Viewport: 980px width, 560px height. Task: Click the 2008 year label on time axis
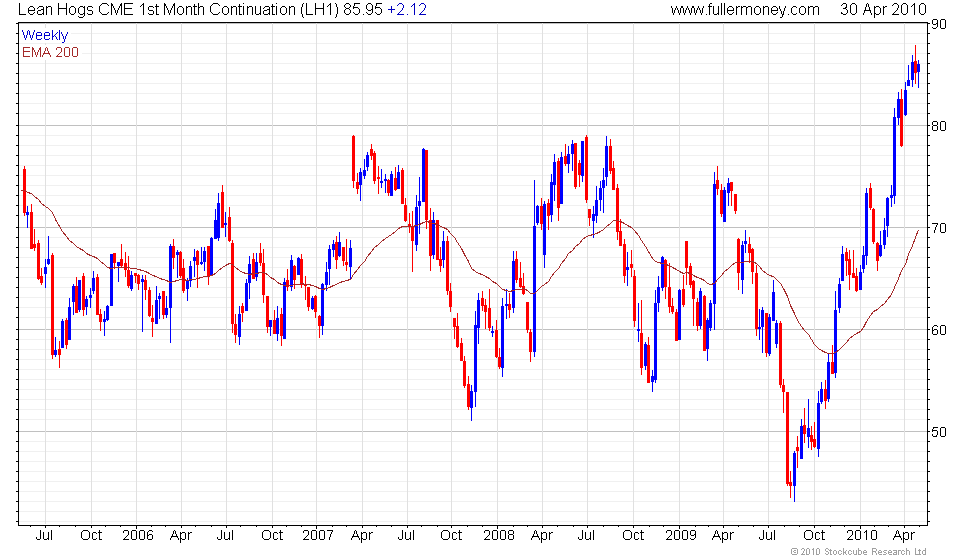pos(499,536)
